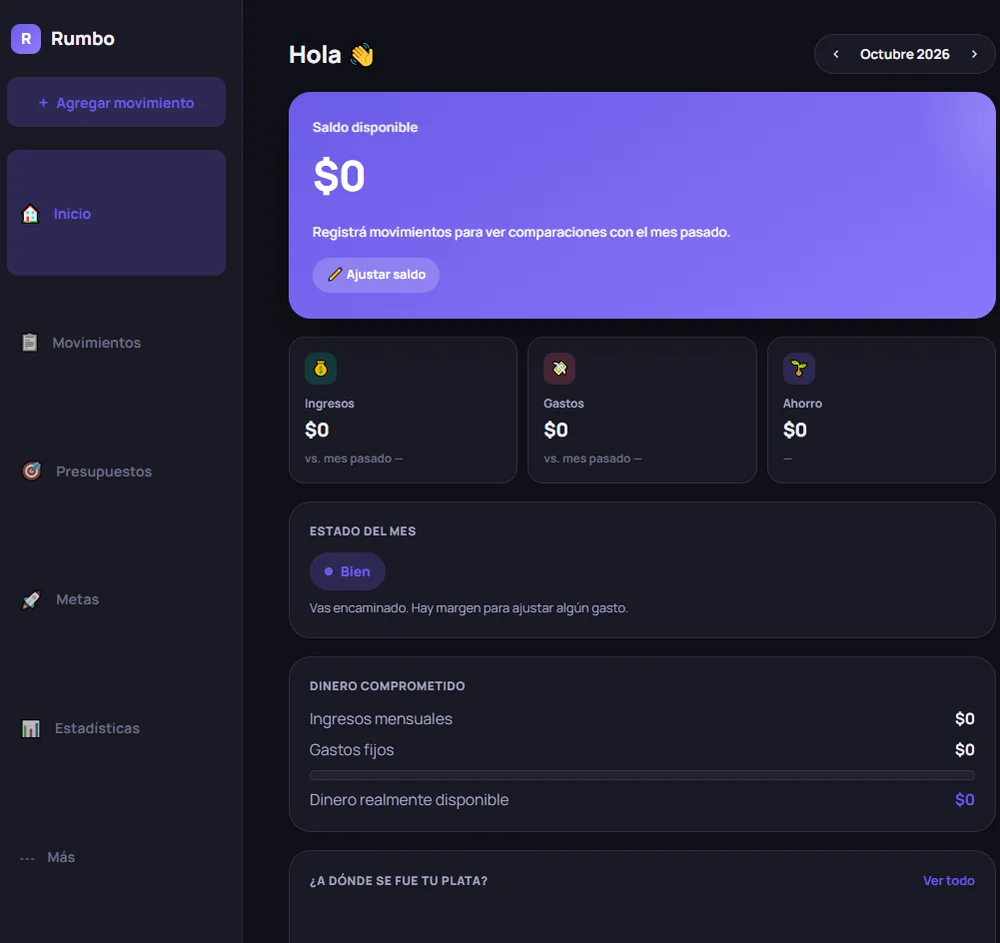
Task: Click the Ingresos money bag icon
Action: (321, 369)
